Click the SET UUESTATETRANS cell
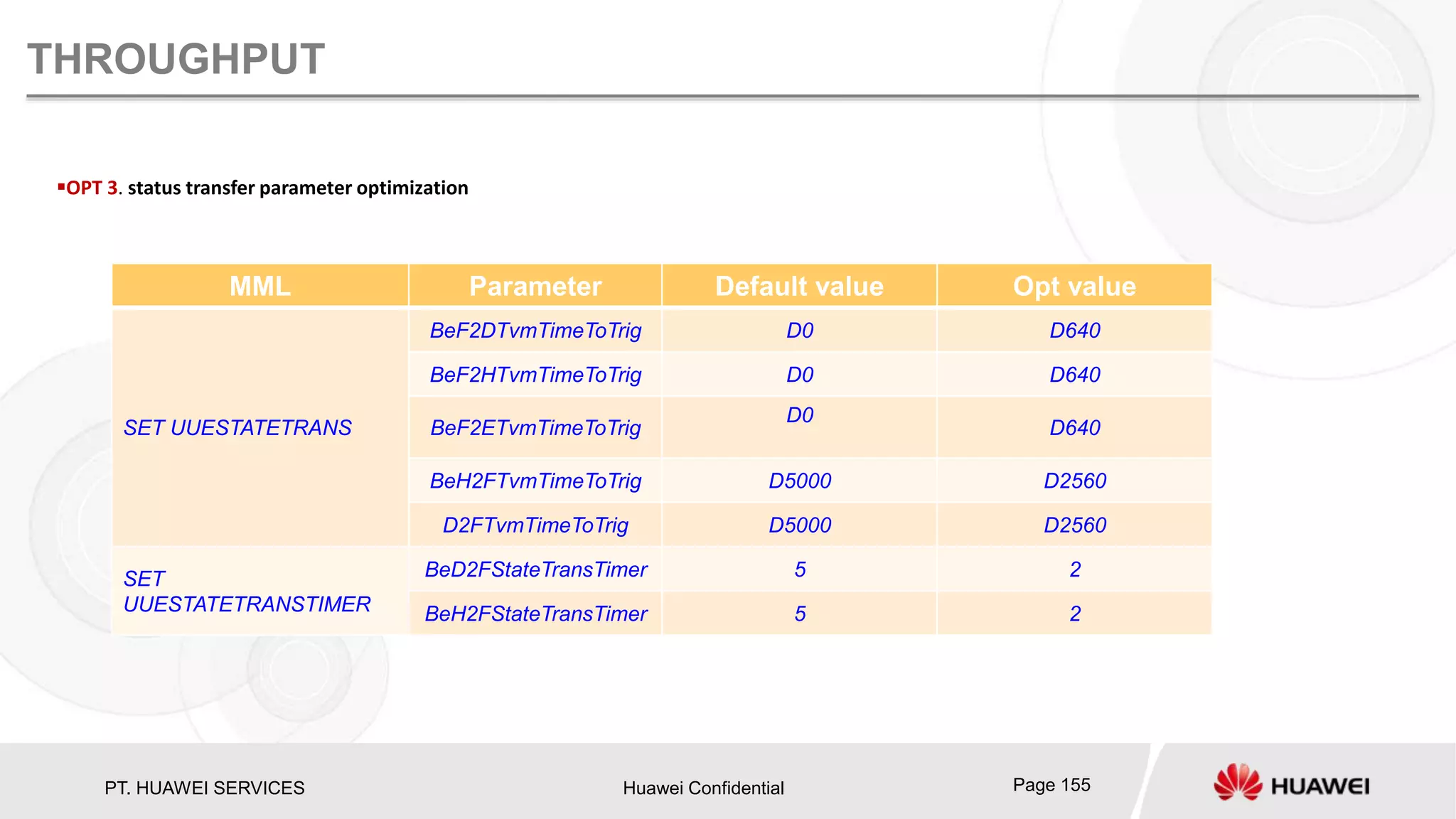 pyautogui.click(x=260, y=427)
